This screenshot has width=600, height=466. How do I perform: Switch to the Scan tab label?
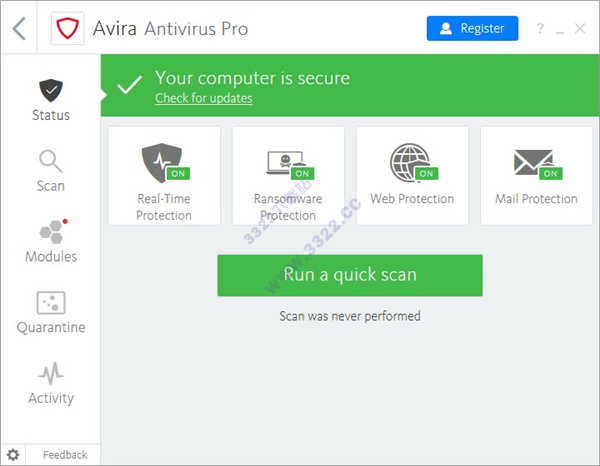click(51, 186)
